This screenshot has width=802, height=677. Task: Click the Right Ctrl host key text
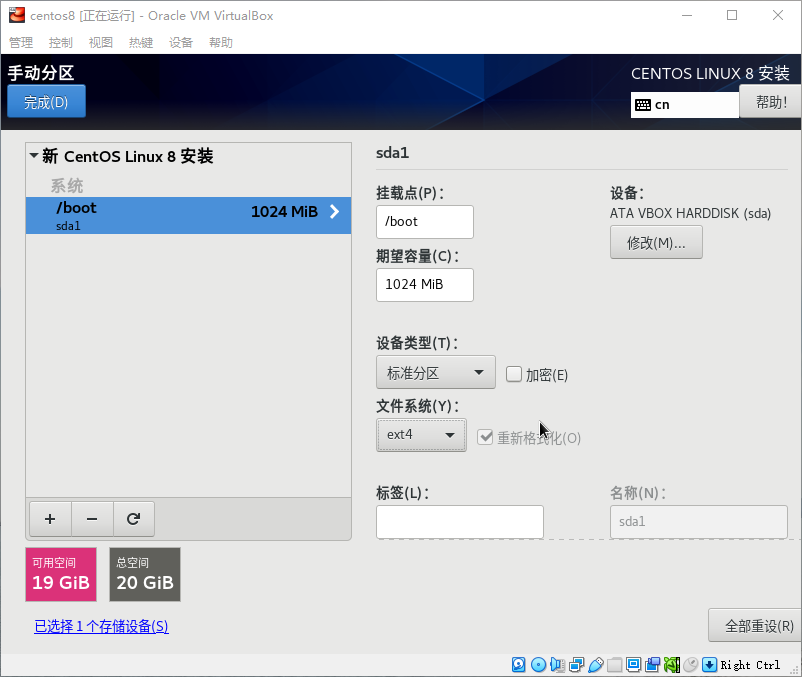coord(750,665)
